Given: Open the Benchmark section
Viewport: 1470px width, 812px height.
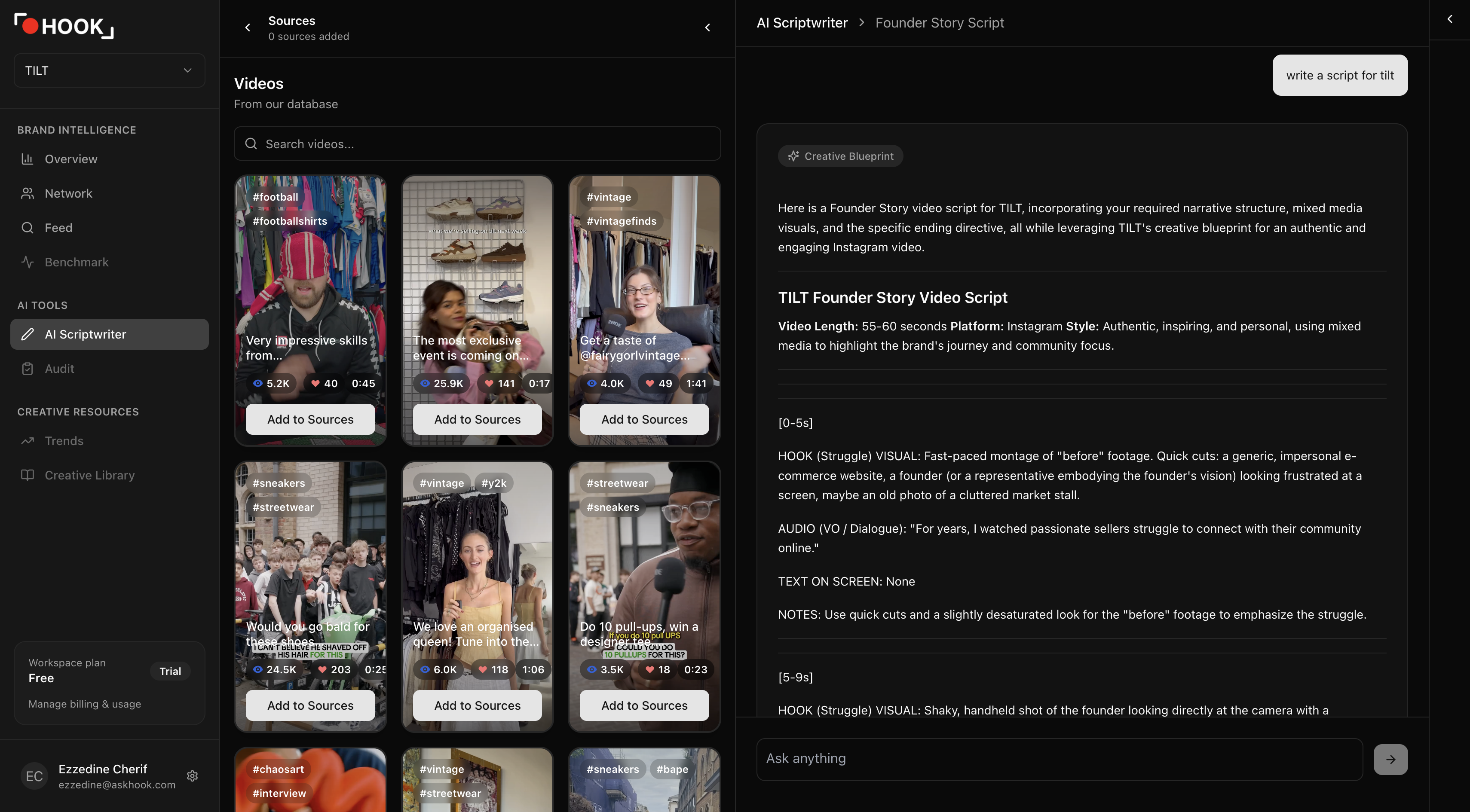Looking at the screenshot, I should (76, 263).
